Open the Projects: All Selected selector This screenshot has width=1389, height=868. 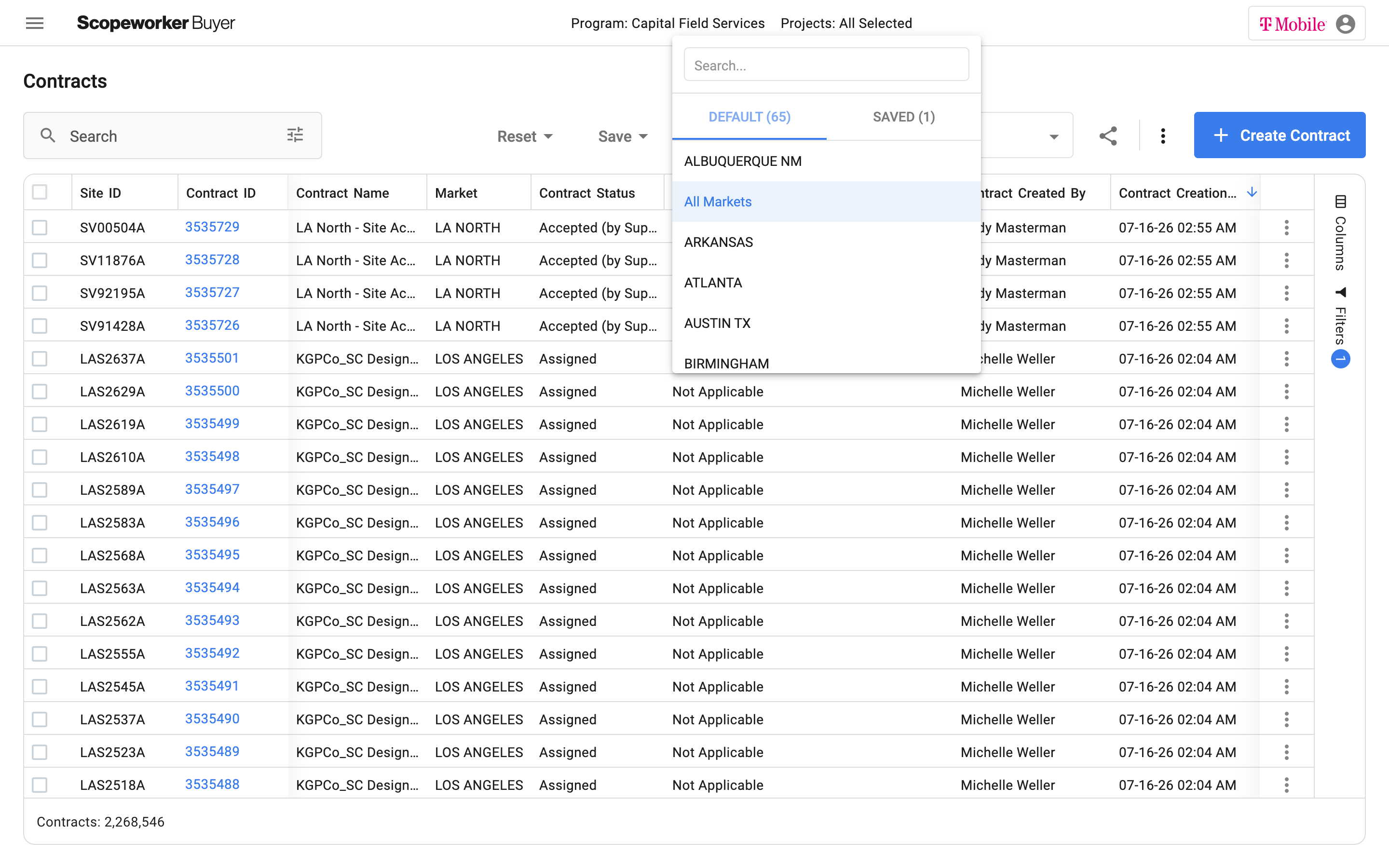point(846,23)
